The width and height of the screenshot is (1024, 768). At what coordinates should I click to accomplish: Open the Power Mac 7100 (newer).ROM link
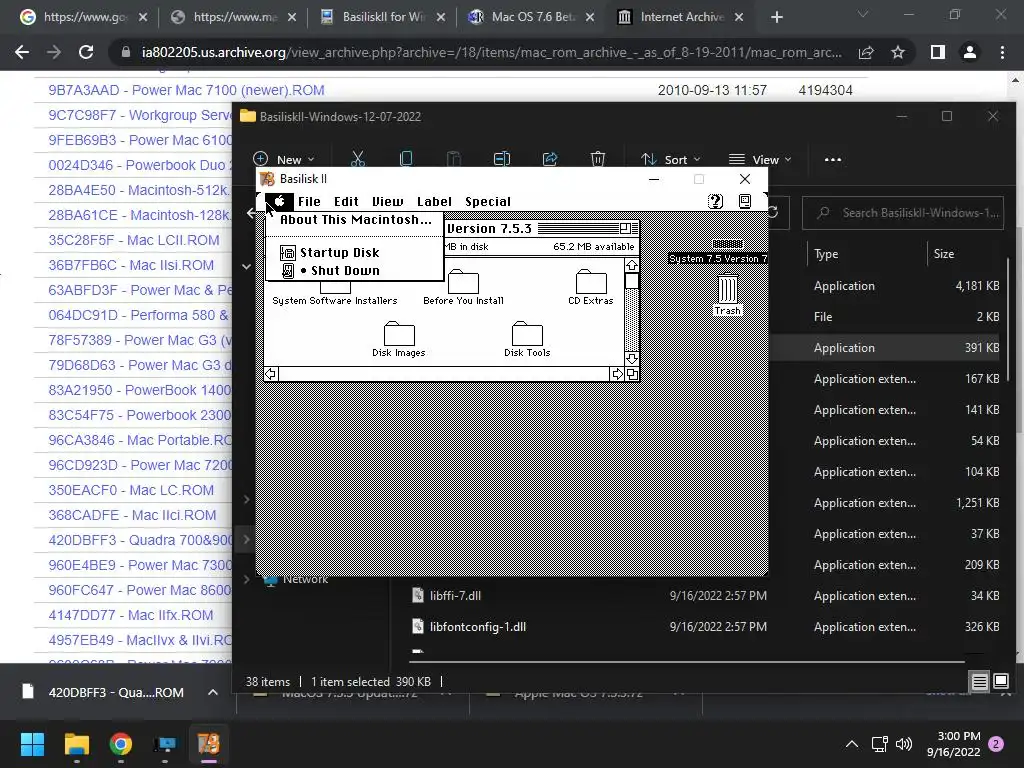186,90
